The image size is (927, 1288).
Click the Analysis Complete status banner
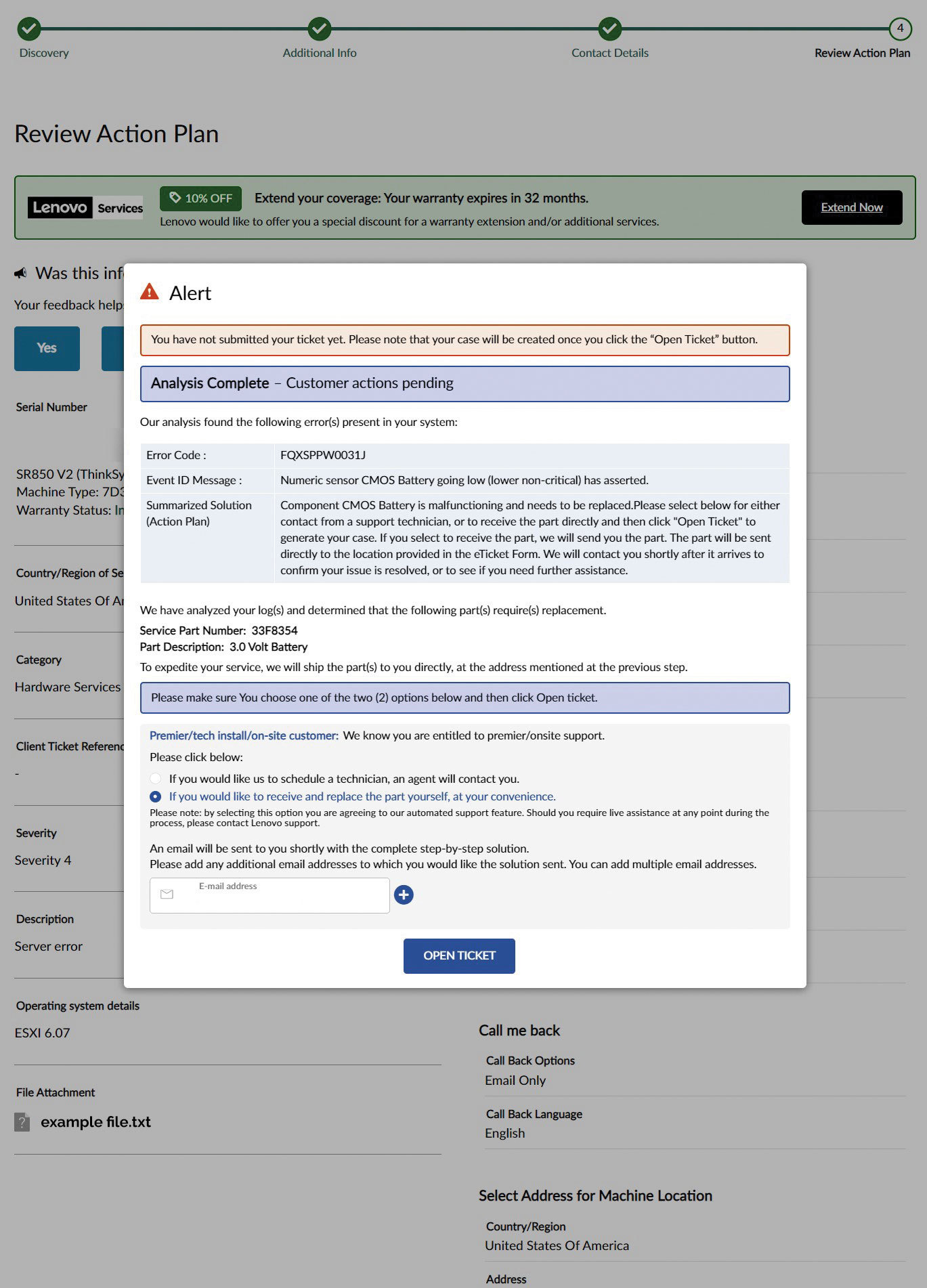465,384
